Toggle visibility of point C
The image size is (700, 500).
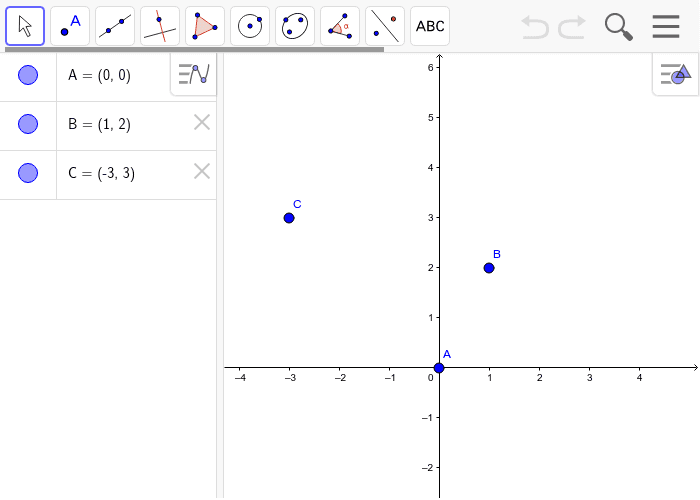[28, 173]
